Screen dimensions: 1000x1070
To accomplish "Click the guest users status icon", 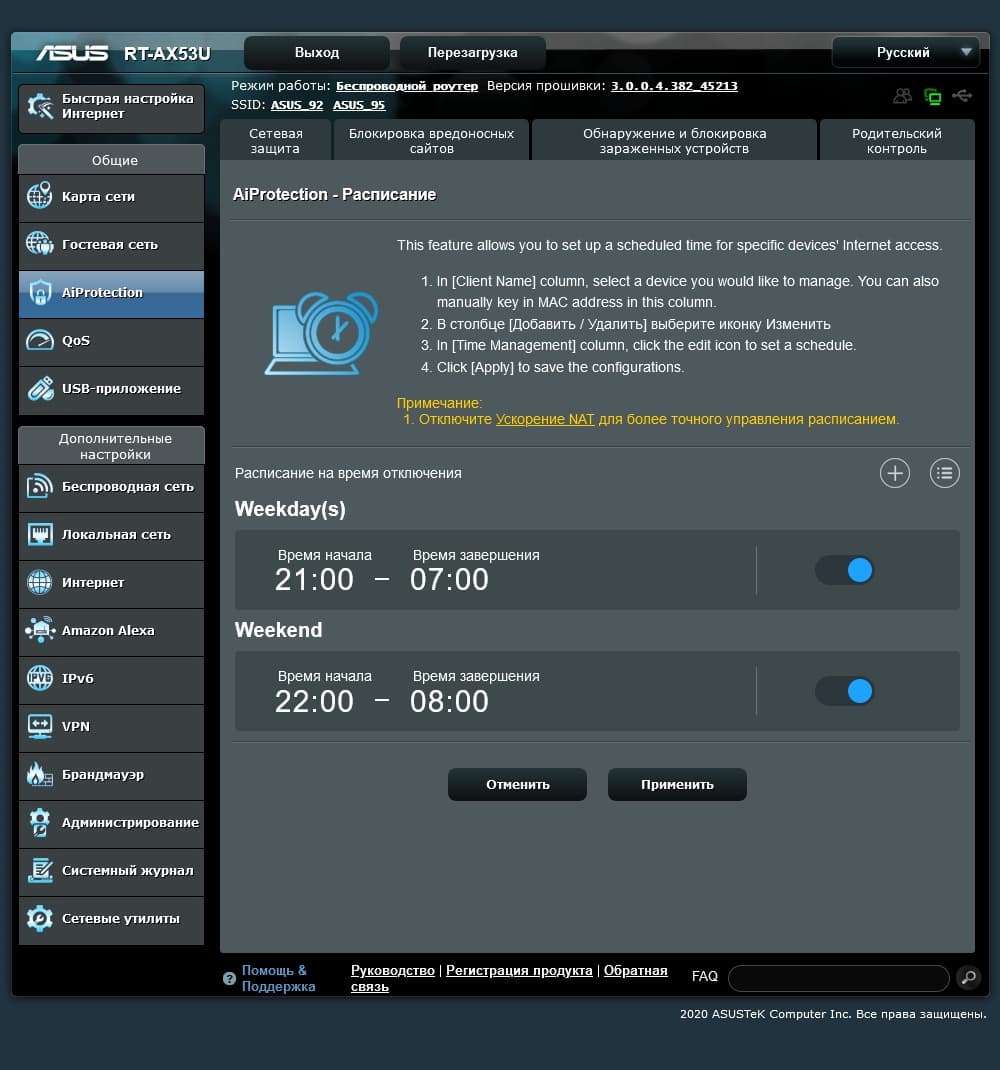I will coord(902,96).
